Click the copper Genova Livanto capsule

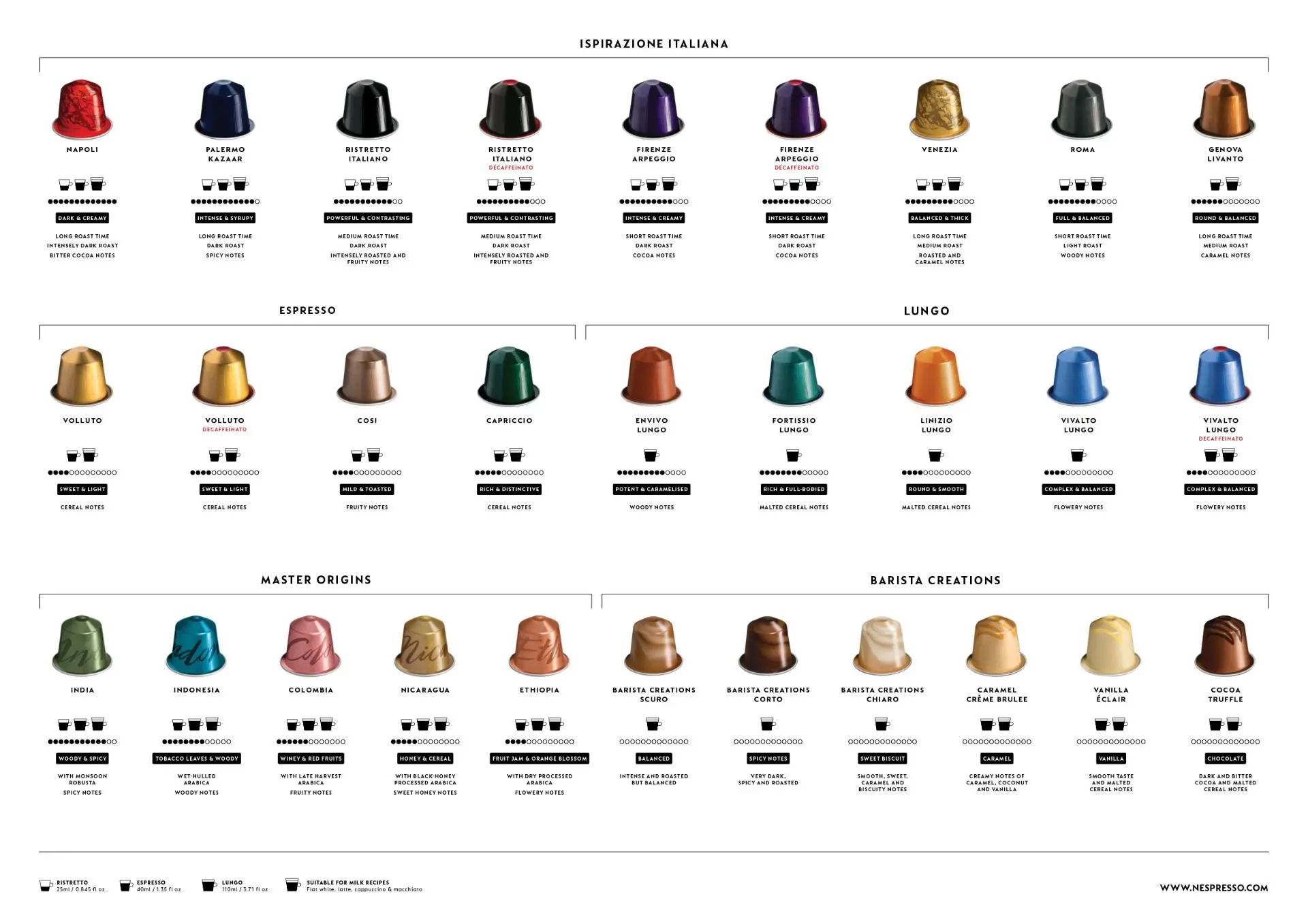1225,109
